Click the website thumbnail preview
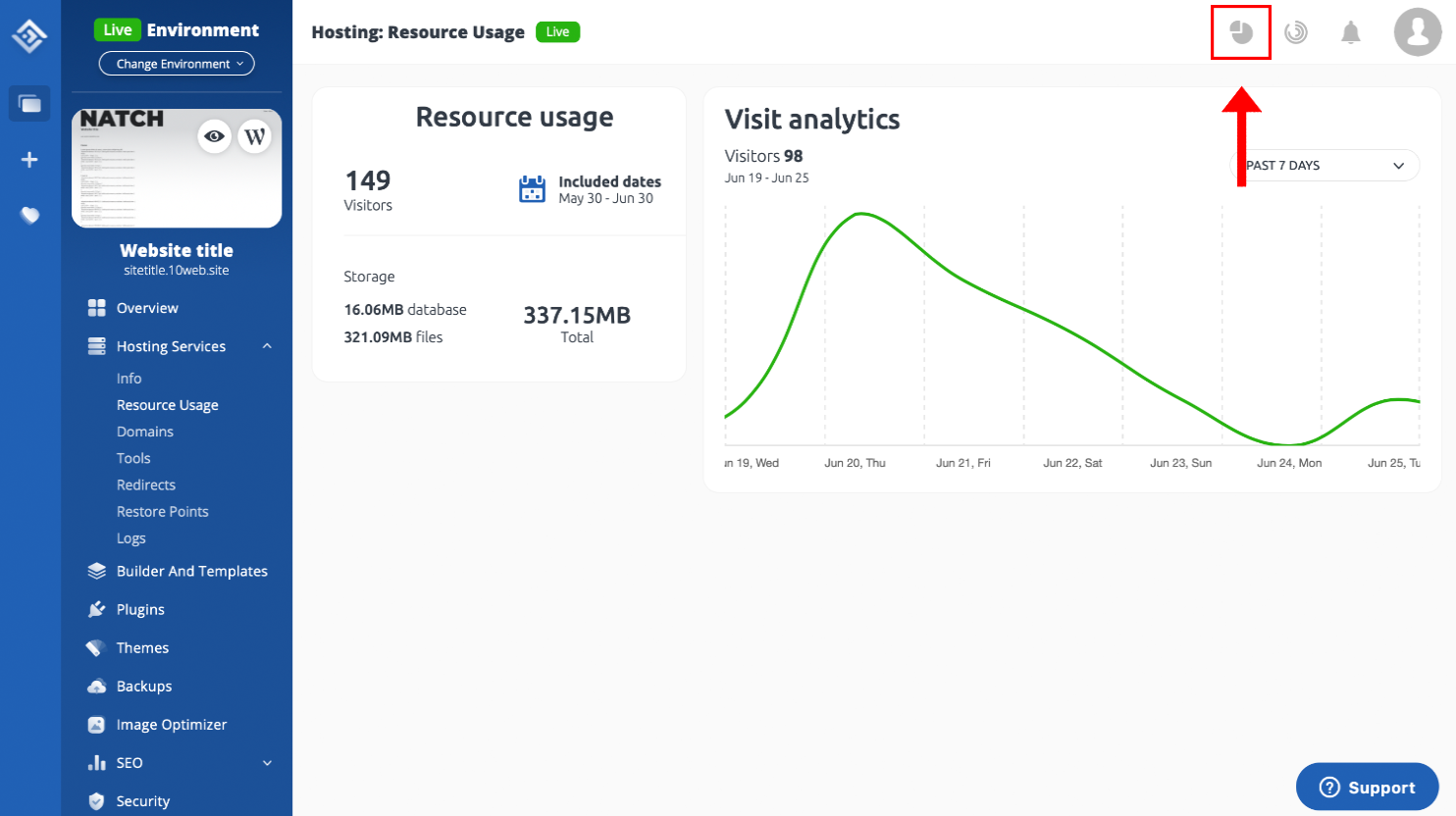 [x=177, y=168]
